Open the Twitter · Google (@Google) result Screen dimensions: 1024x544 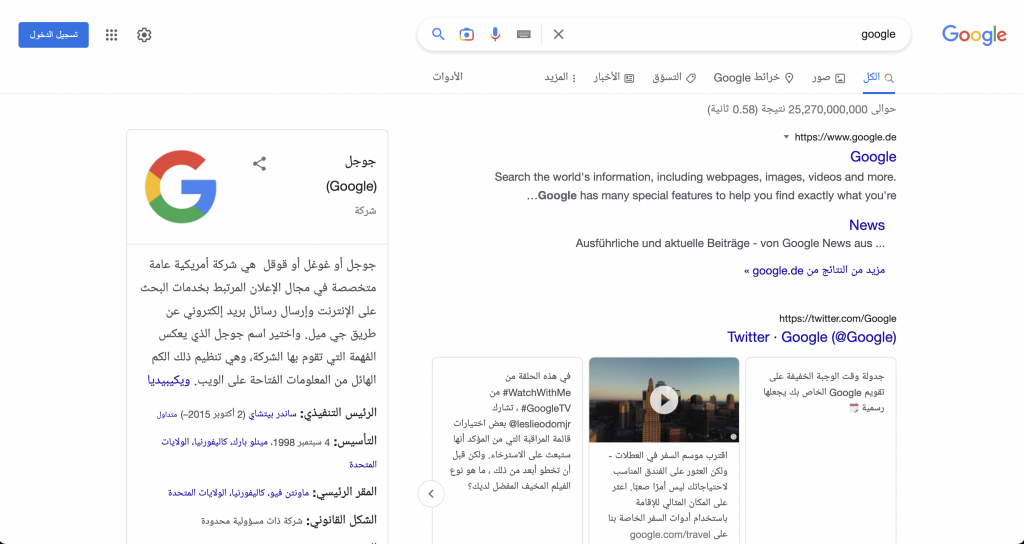pyautogui.click(x=812, y=337)
